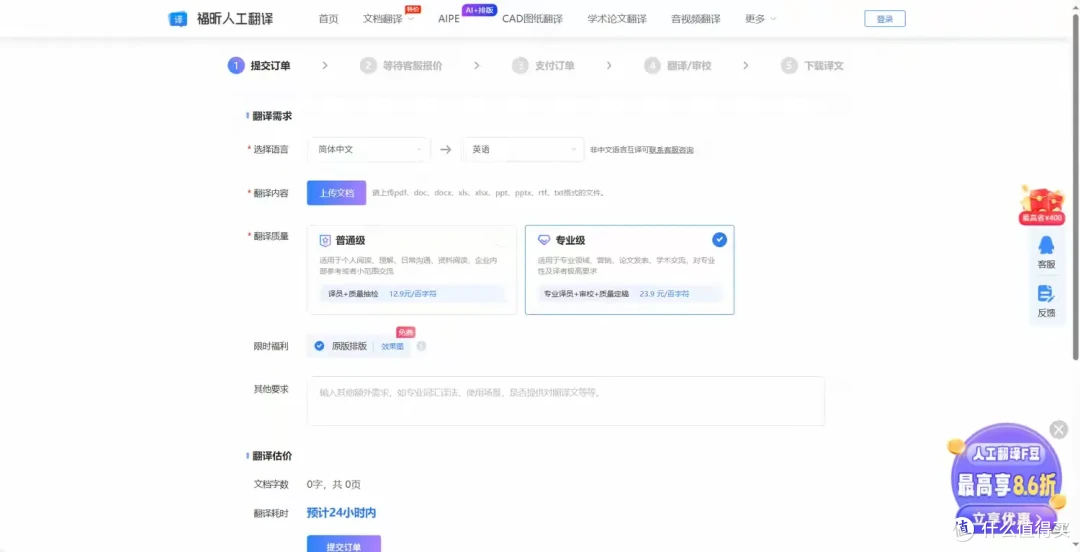This screenshot has height=552, width=1080.
Task: Expand the 更多 menu
Action: point(760,19)
